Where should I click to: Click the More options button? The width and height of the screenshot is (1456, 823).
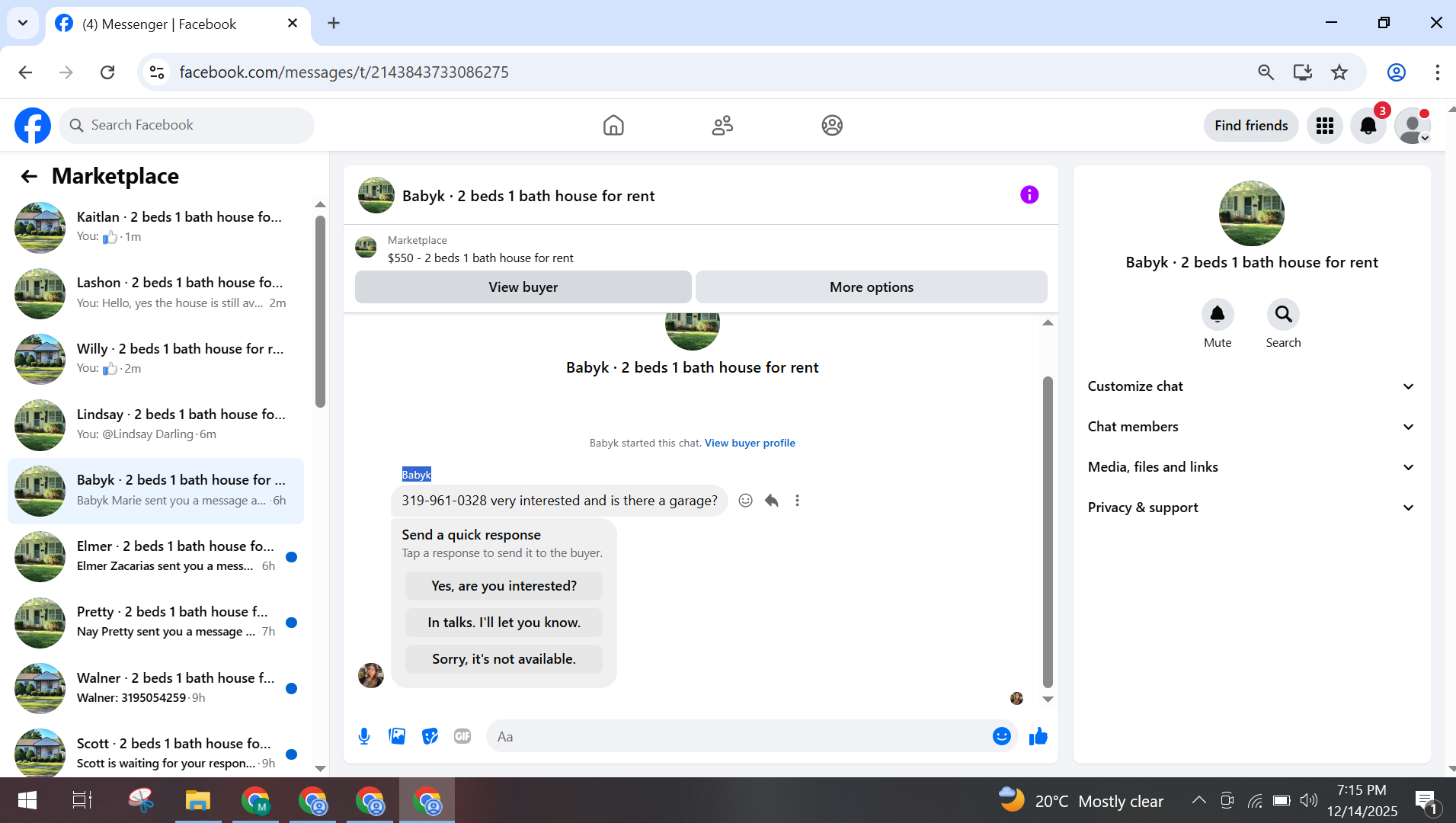[872, 287]
